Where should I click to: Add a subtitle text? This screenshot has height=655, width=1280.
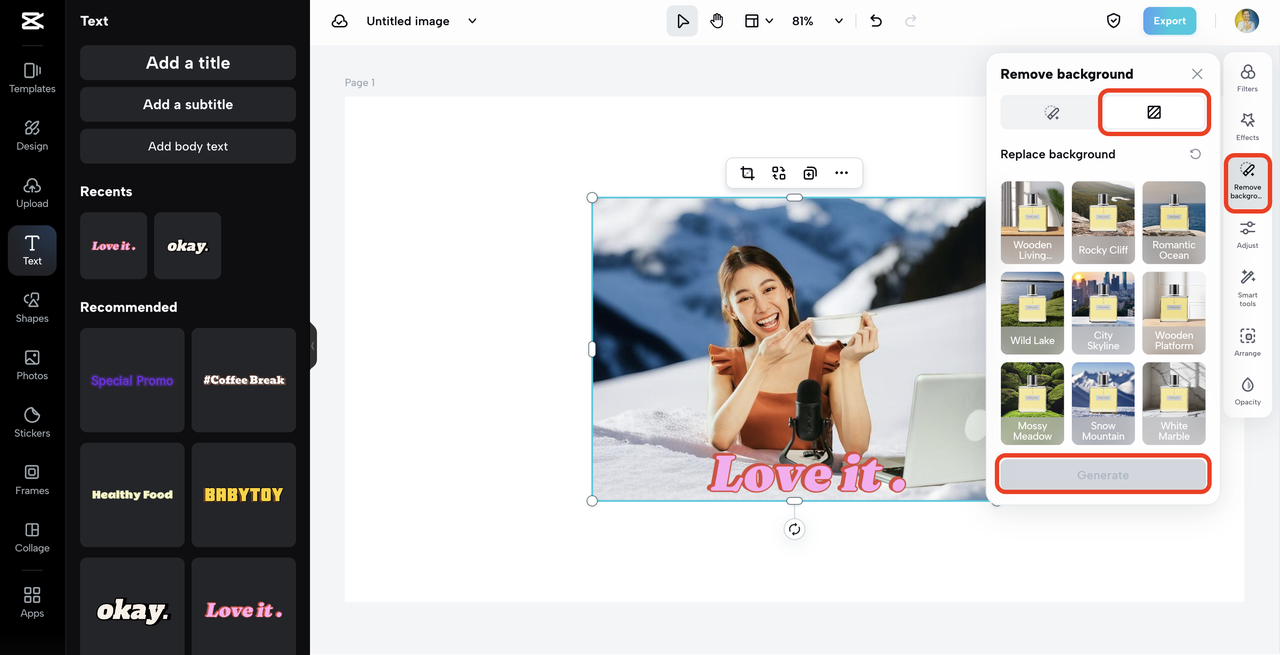point(188,104)
